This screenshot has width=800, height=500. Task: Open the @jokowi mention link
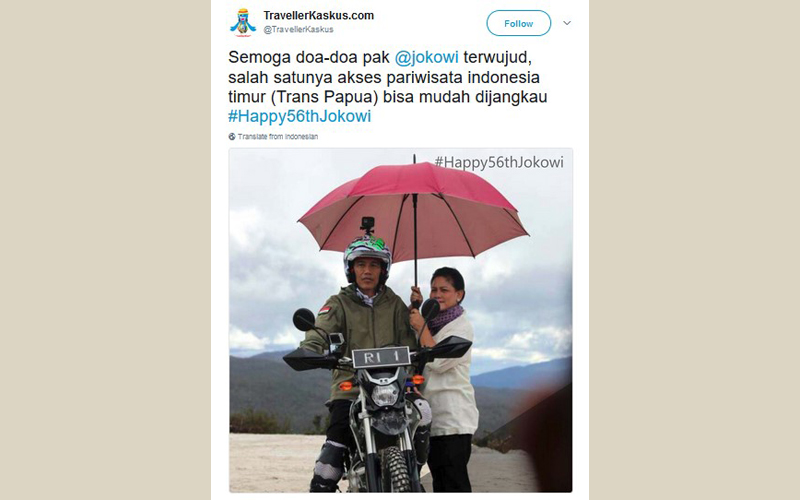[427, 57]
